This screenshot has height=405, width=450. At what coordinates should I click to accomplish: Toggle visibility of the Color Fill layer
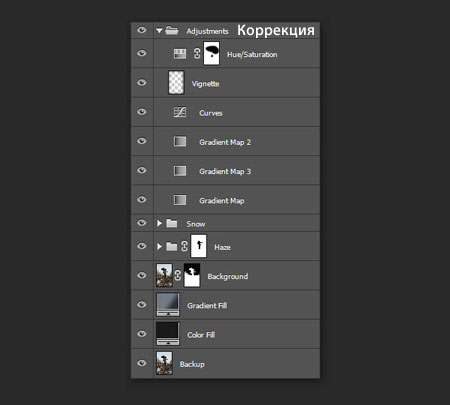(x=142, y=334)
